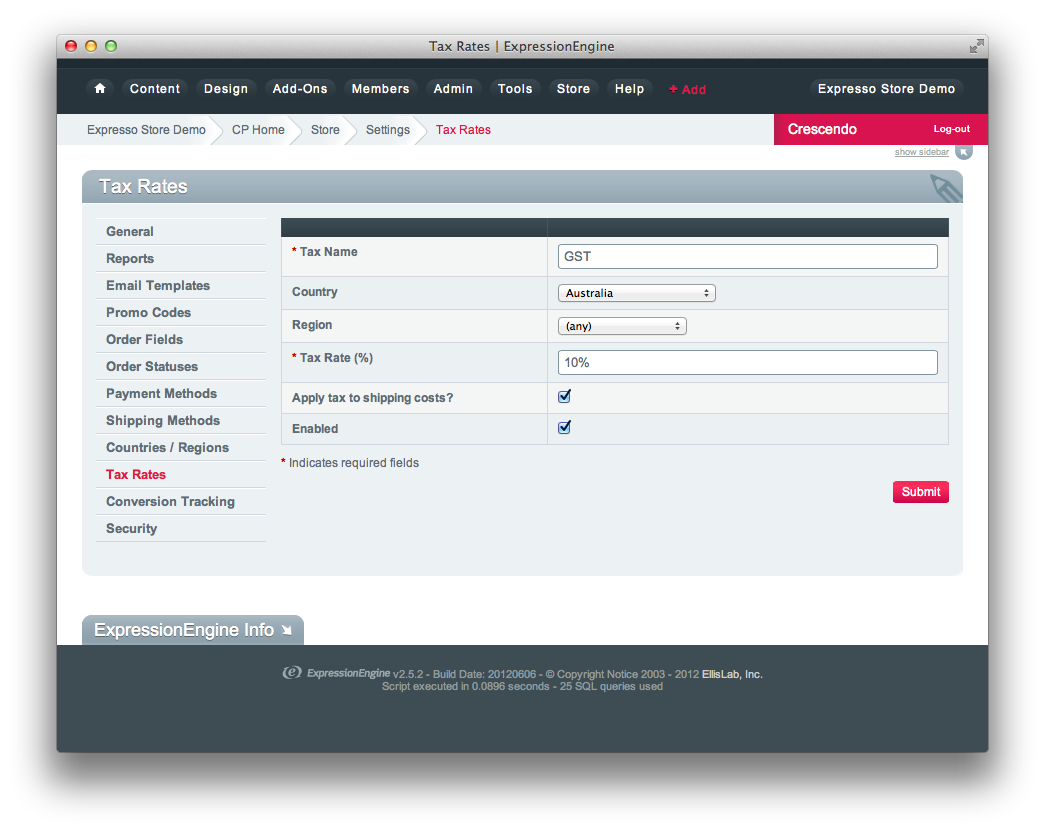Open the Store menu
1045x831 pixels.
(573, 89)
